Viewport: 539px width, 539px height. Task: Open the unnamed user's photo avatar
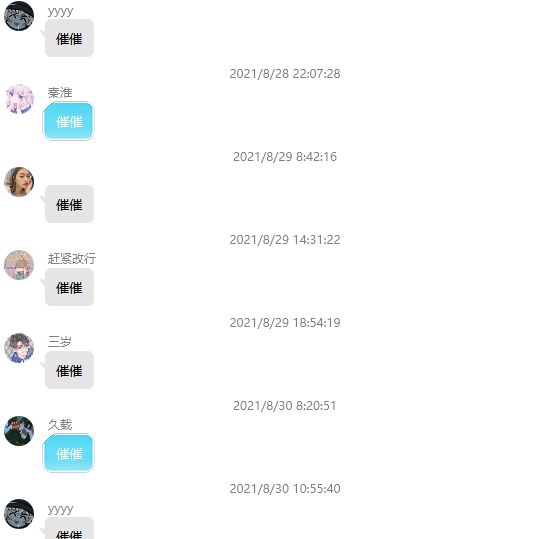(x=19, y=182)
